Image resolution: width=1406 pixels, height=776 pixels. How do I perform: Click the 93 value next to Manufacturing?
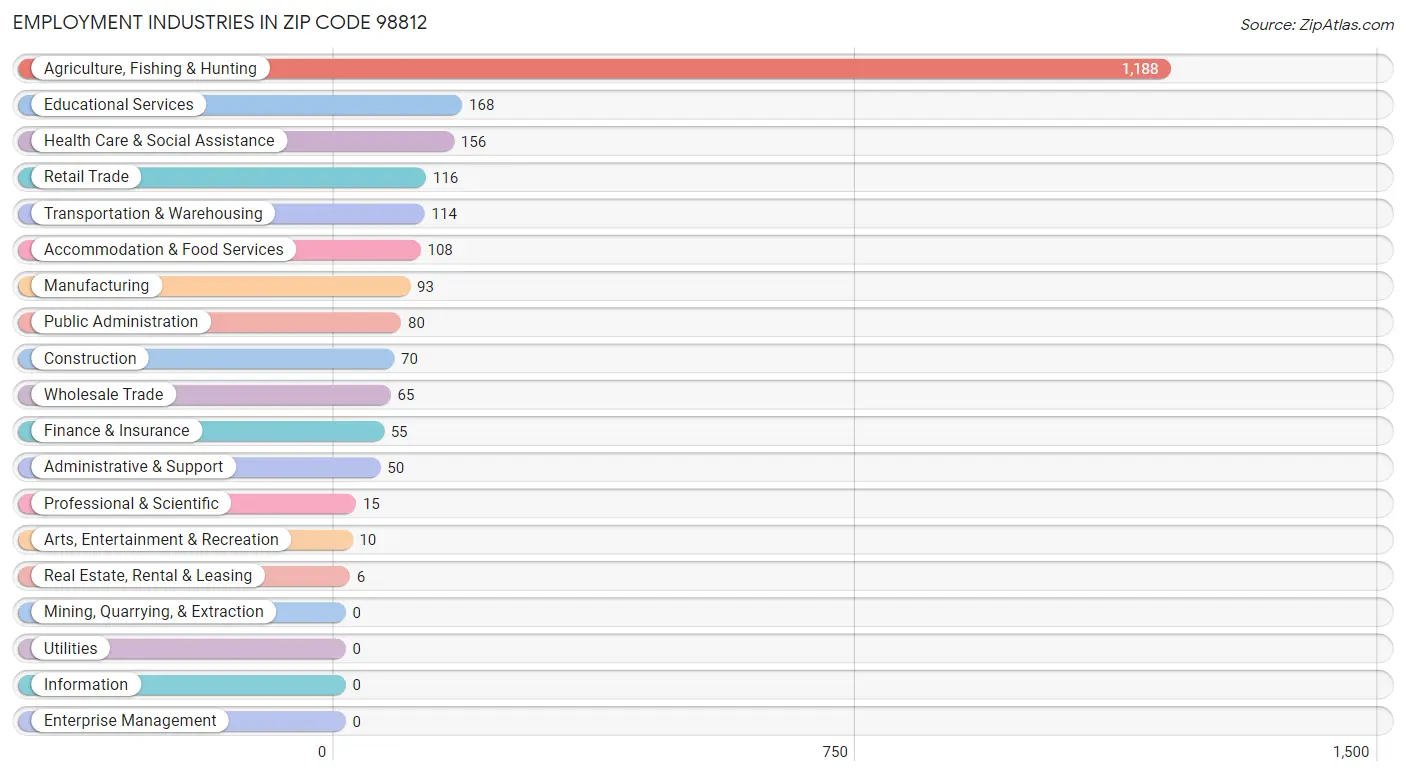click(426, 287)
